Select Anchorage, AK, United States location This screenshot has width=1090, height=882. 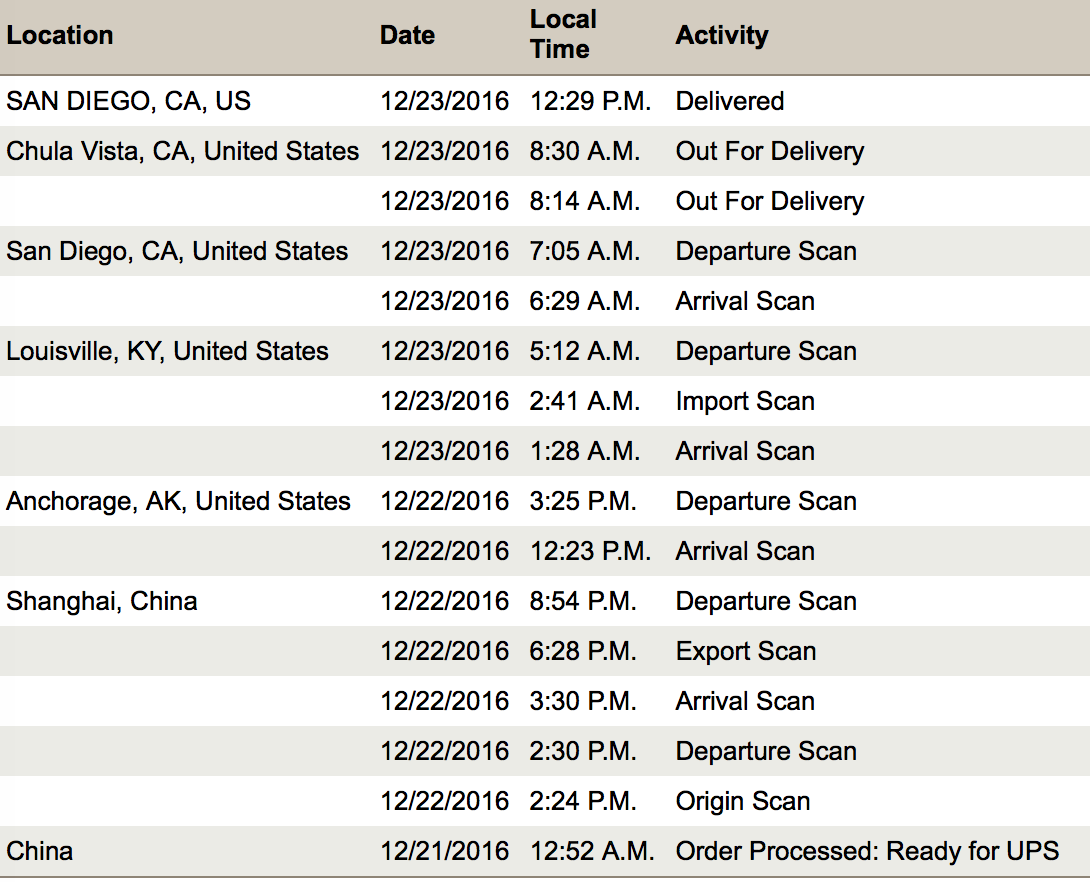178,501
